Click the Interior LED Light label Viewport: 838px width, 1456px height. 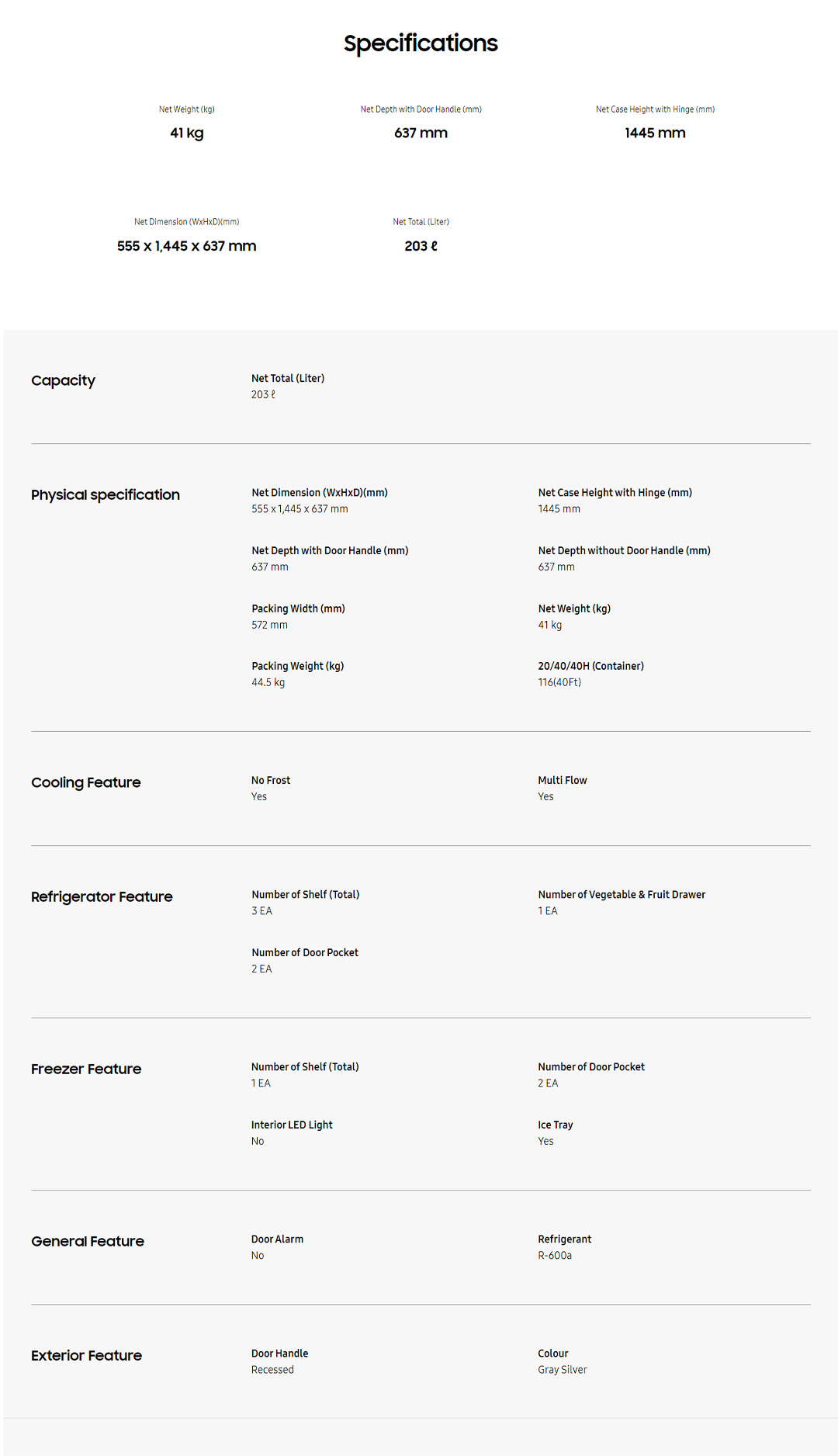pos(292,1125)
